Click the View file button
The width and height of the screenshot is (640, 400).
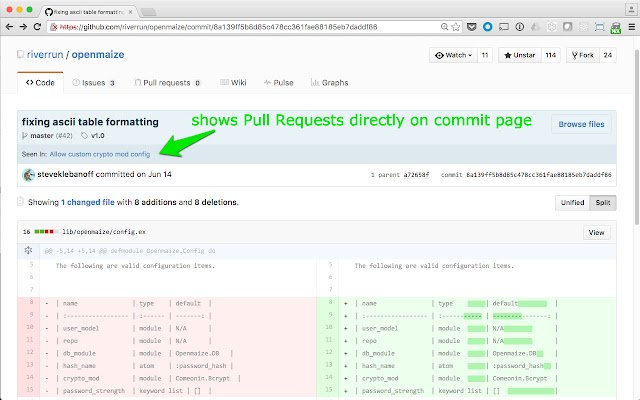(x=596, y=233)
